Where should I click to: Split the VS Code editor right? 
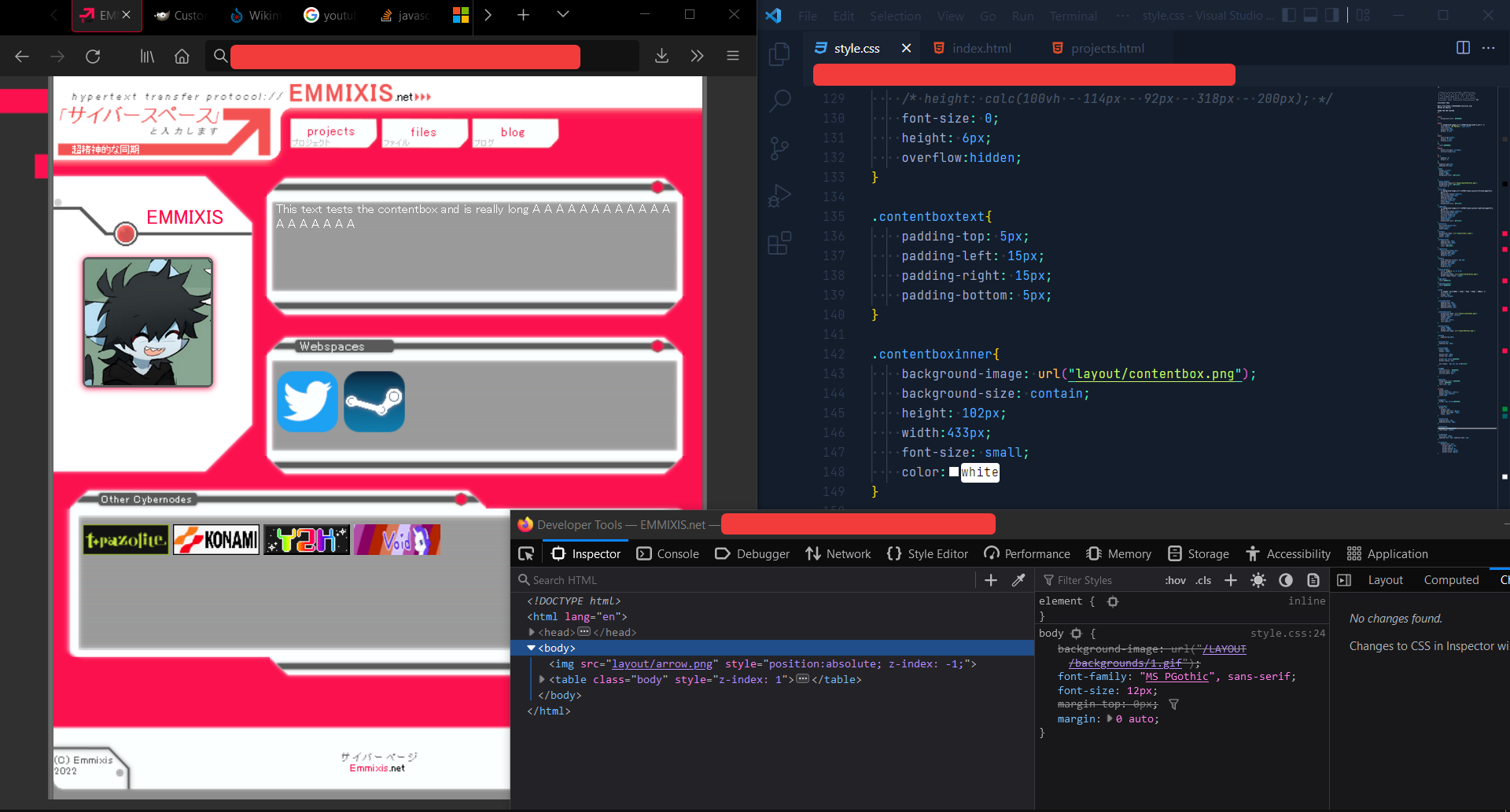click(1463, 48)
